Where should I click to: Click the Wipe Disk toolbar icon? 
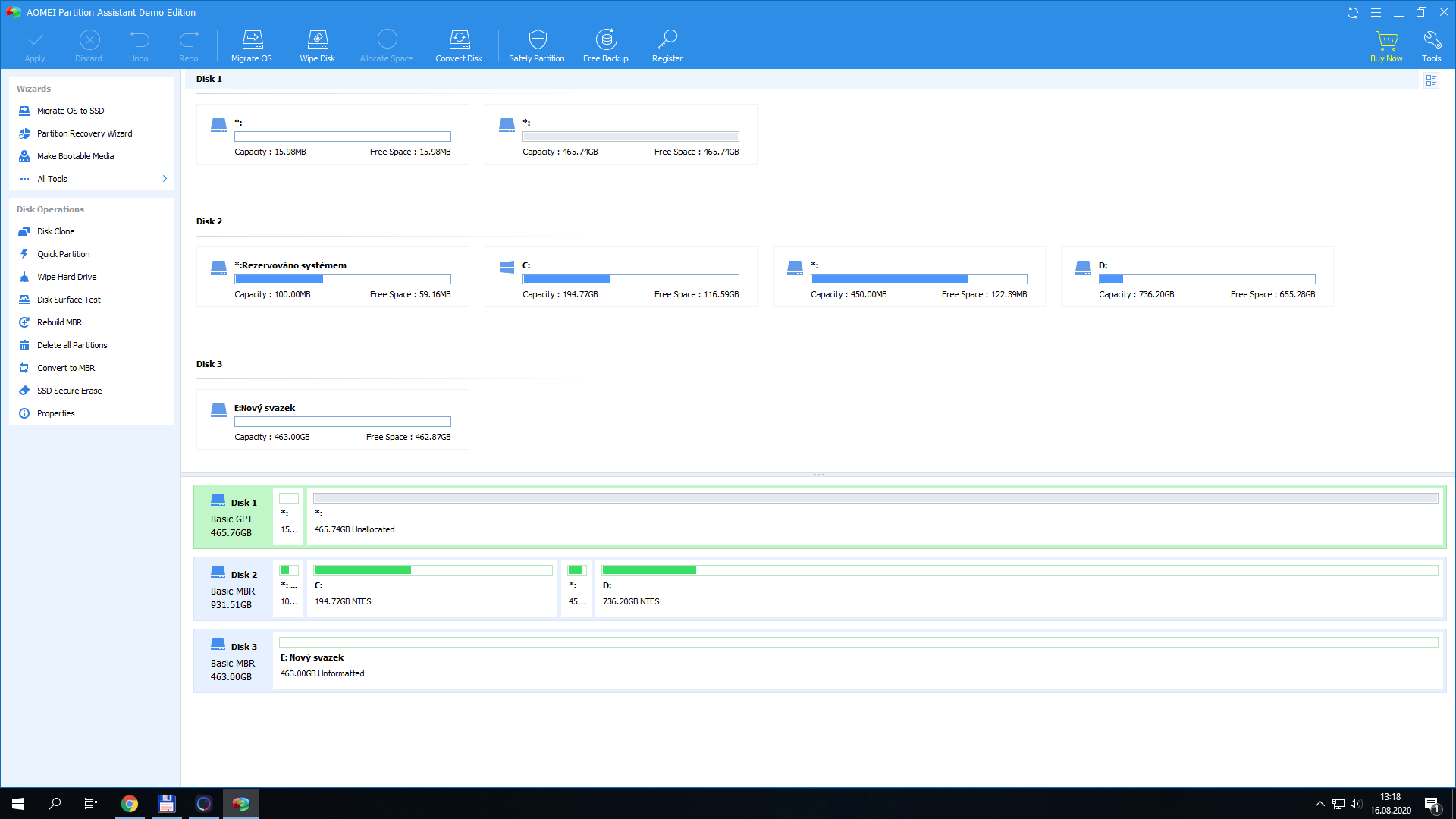click(x=317, y=40)
